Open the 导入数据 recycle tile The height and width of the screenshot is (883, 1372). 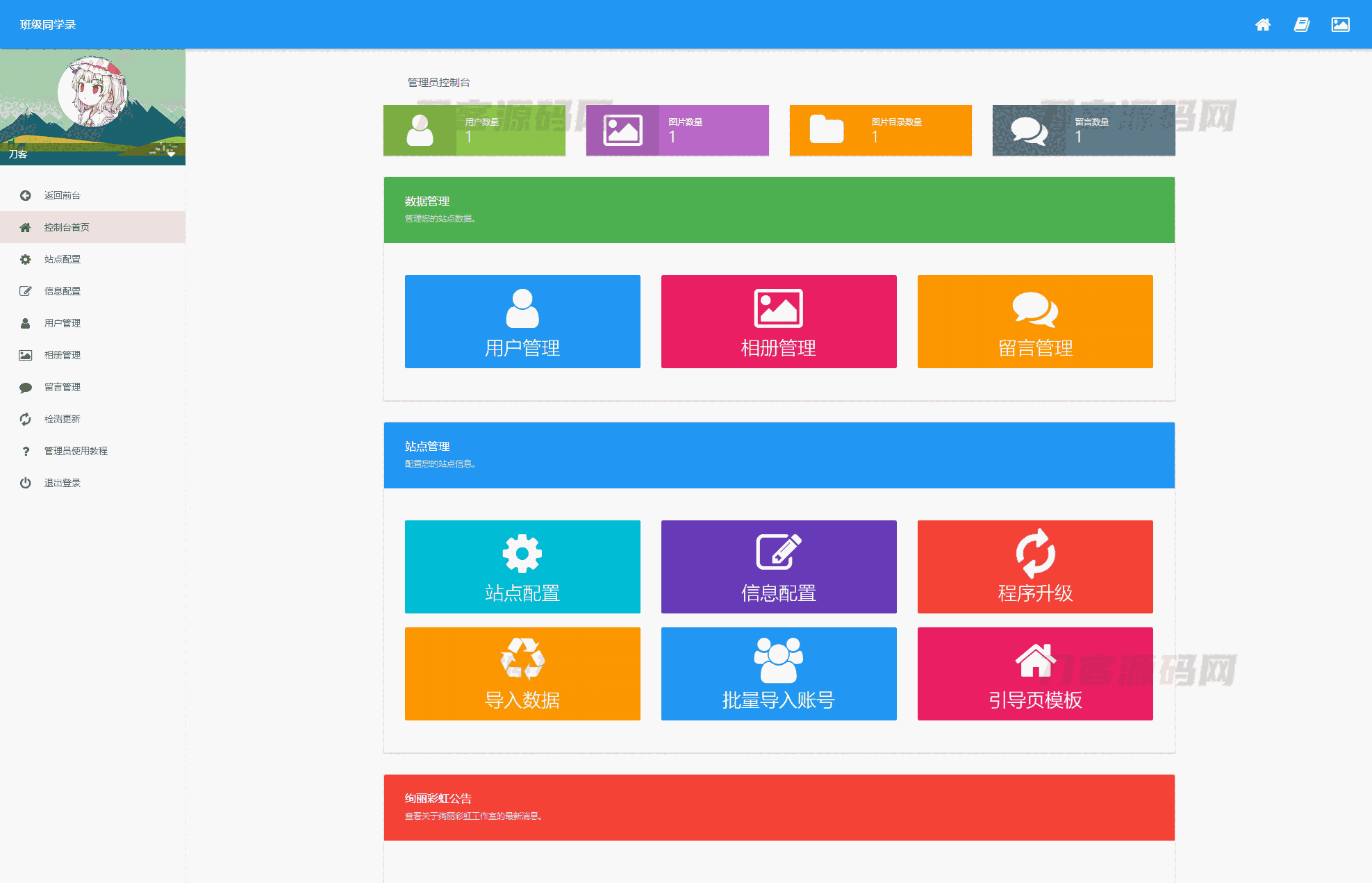(522, 674)
